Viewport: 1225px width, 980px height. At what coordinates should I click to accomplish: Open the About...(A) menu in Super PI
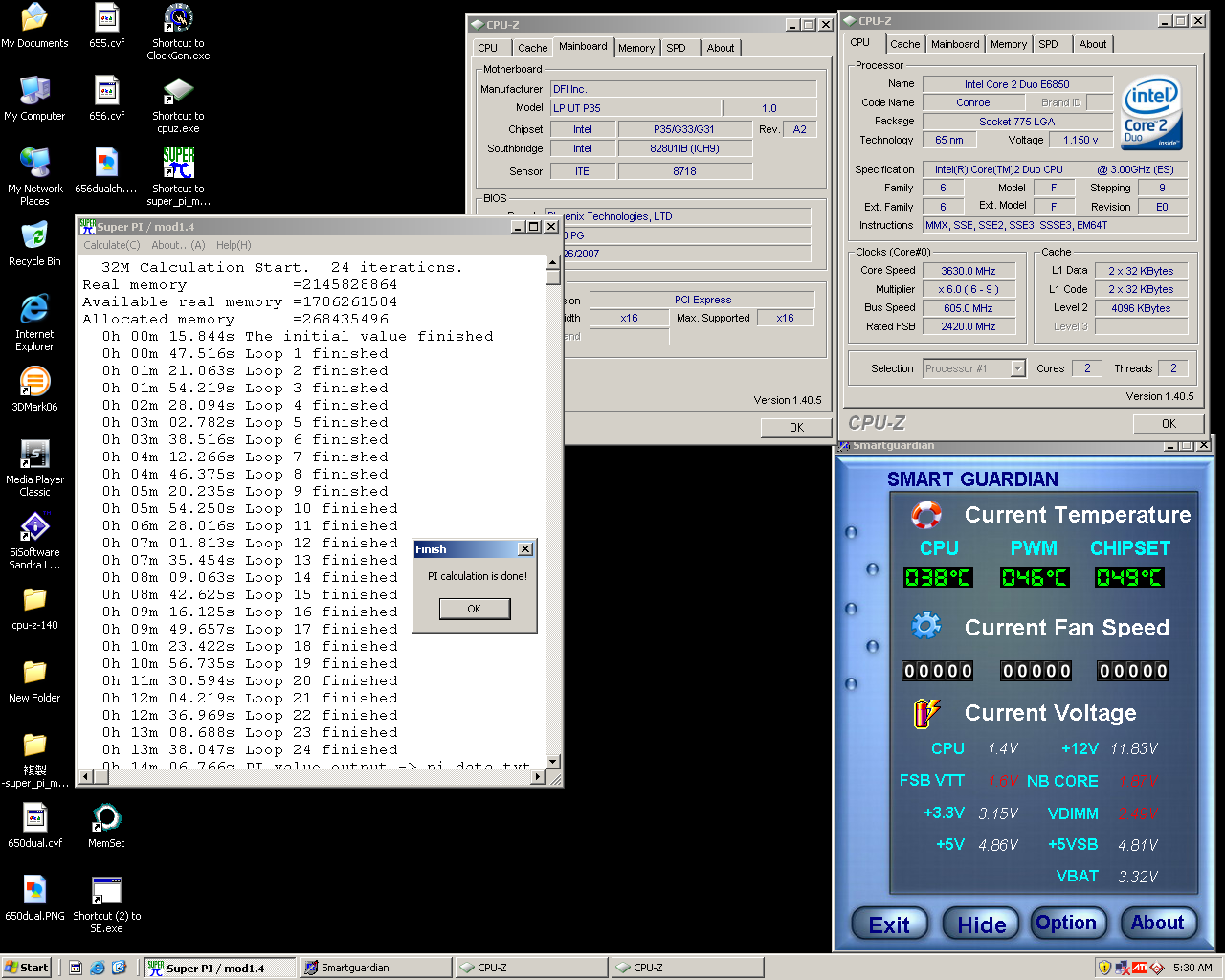[x=178, y=245]
